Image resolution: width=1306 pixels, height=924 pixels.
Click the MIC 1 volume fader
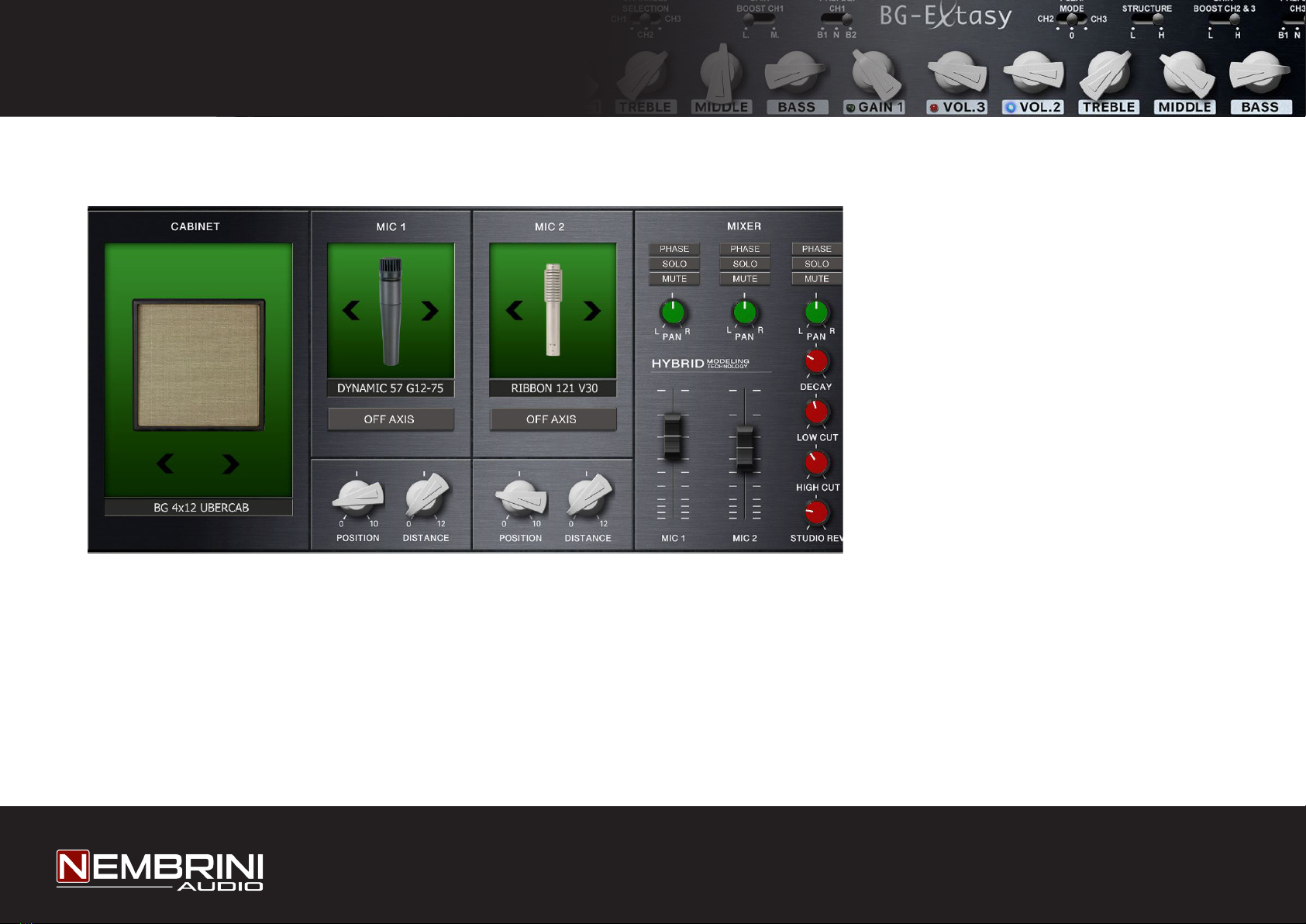click(x=673, y=436)
